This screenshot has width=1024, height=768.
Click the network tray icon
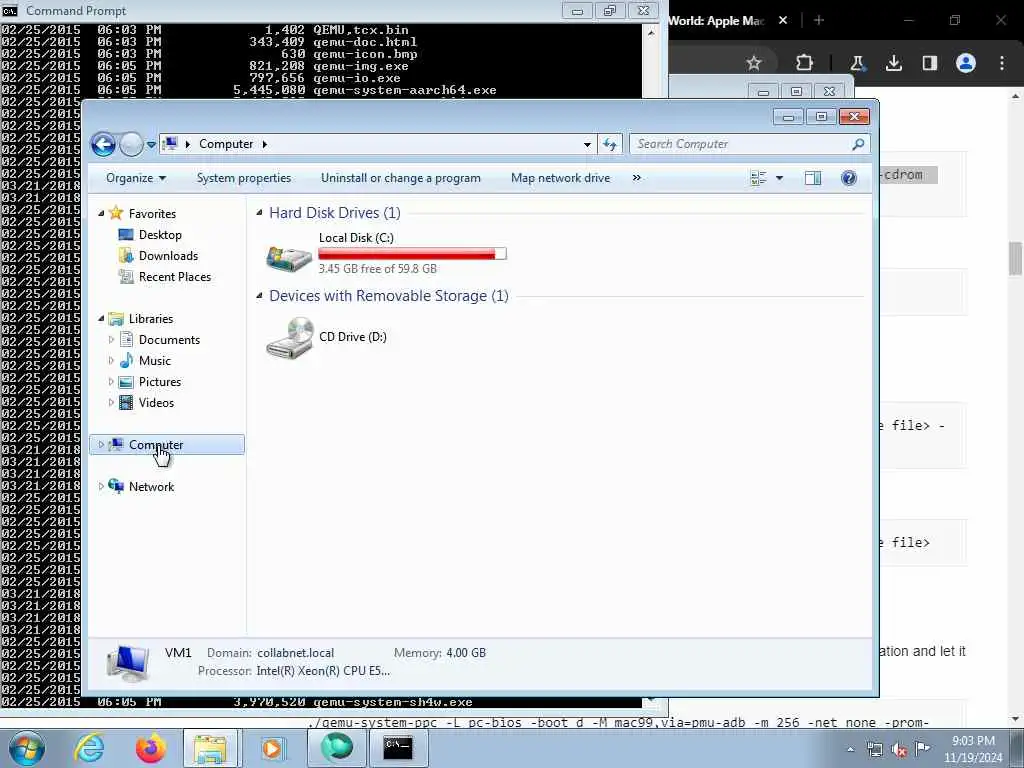pyautogui.click(x=874, y=750)
